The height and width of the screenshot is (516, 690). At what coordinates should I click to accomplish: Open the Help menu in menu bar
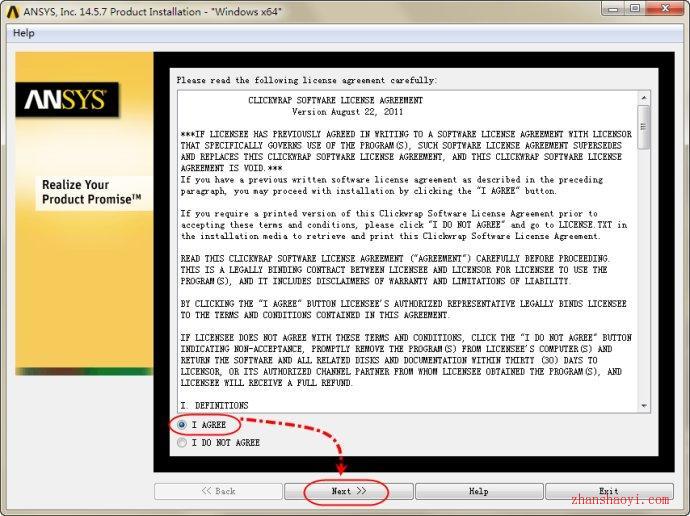24,33
